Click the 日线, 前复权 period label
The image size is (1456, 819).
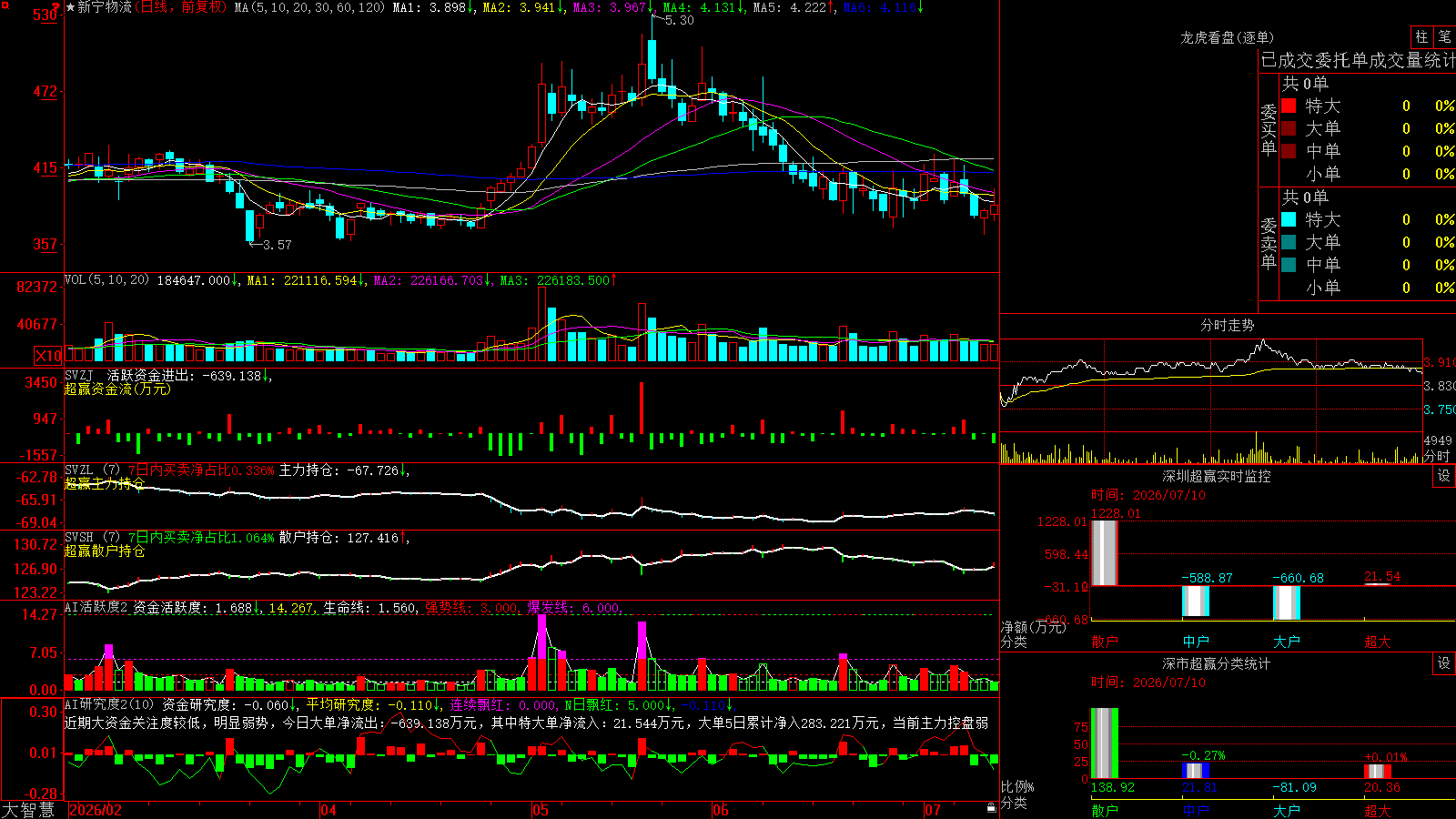[181, 7]
